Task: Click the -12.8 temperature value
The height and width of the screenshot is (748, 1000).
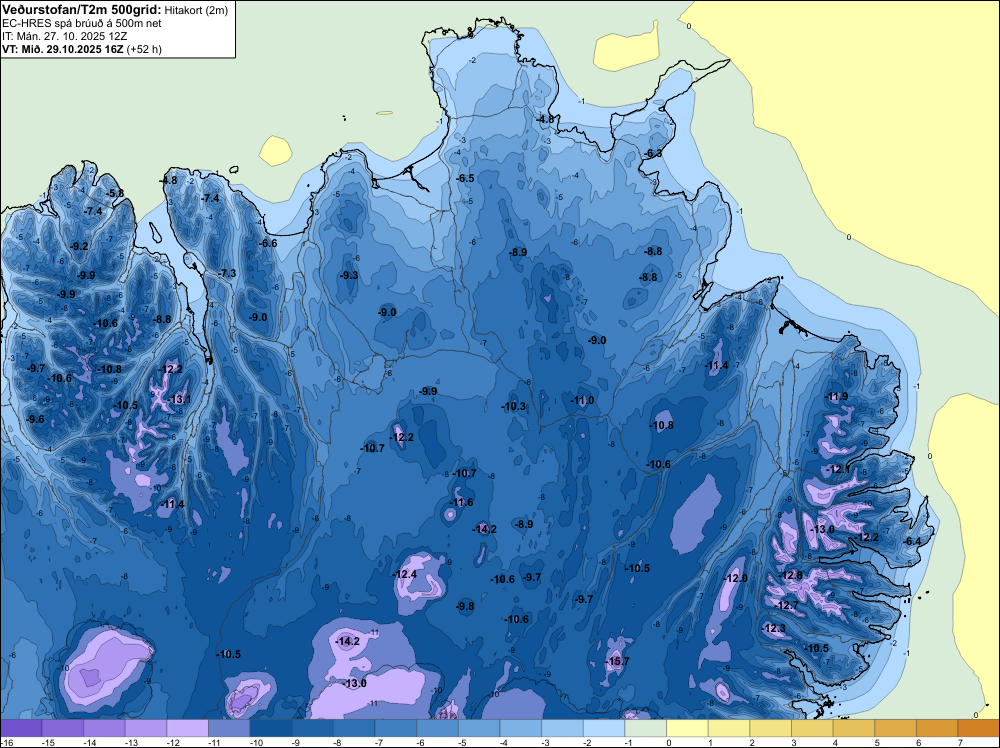Action: click(x=791, y=575)
